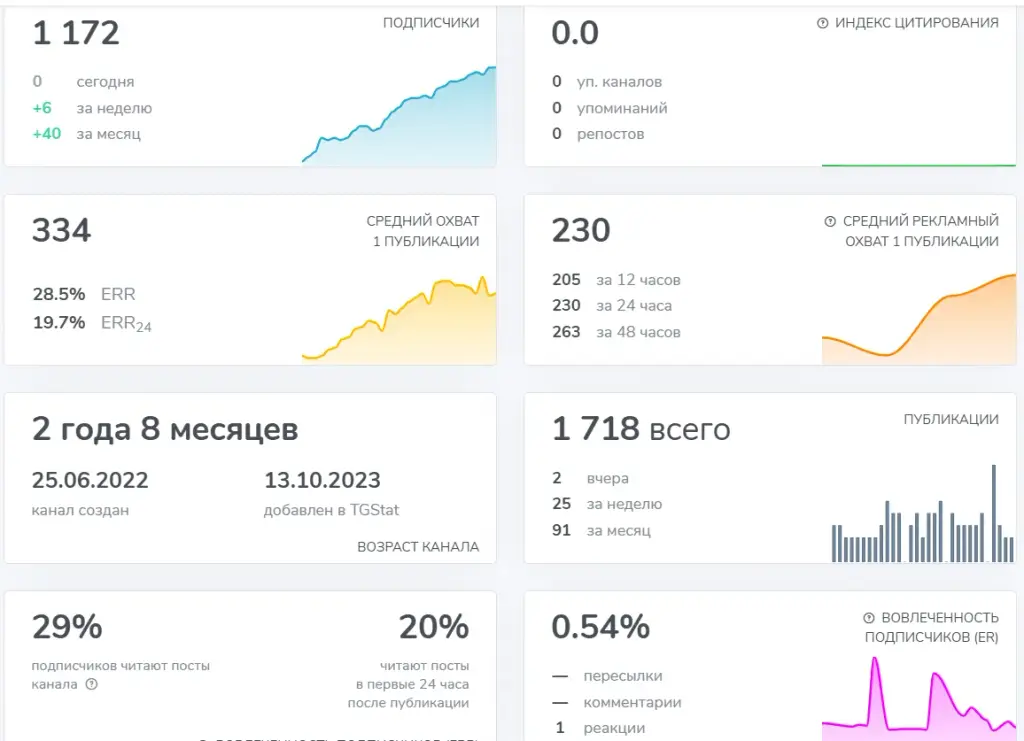1024x741 pixels.
Task: Select the '+40 за месяц' row
Action: point(87,134)
